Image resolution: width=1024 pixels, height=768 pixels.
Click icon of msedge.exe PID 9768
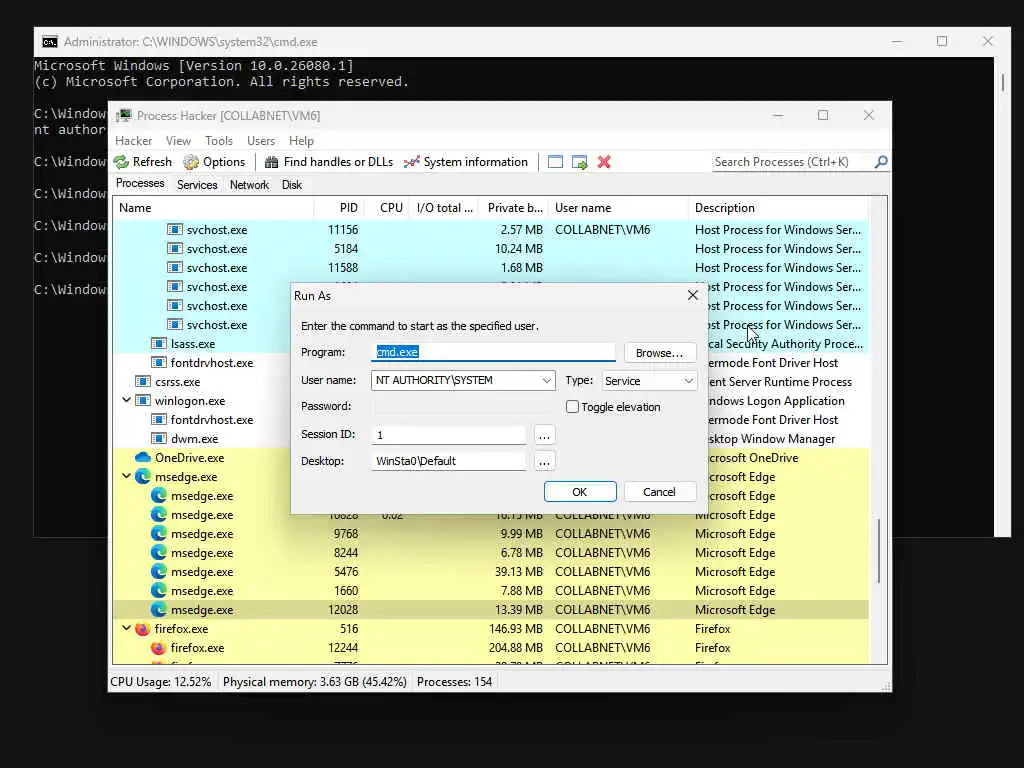pyautogui.click(x=159, y=534)
